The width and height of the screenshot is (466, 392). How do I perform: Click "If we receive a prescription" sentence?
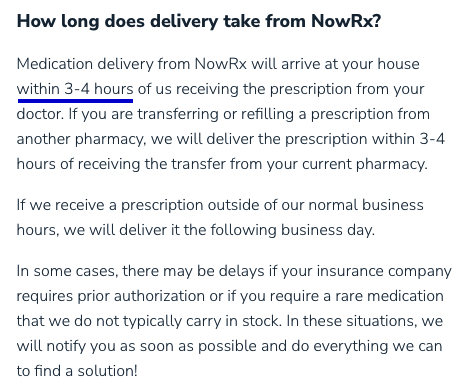tap(110, 205)
